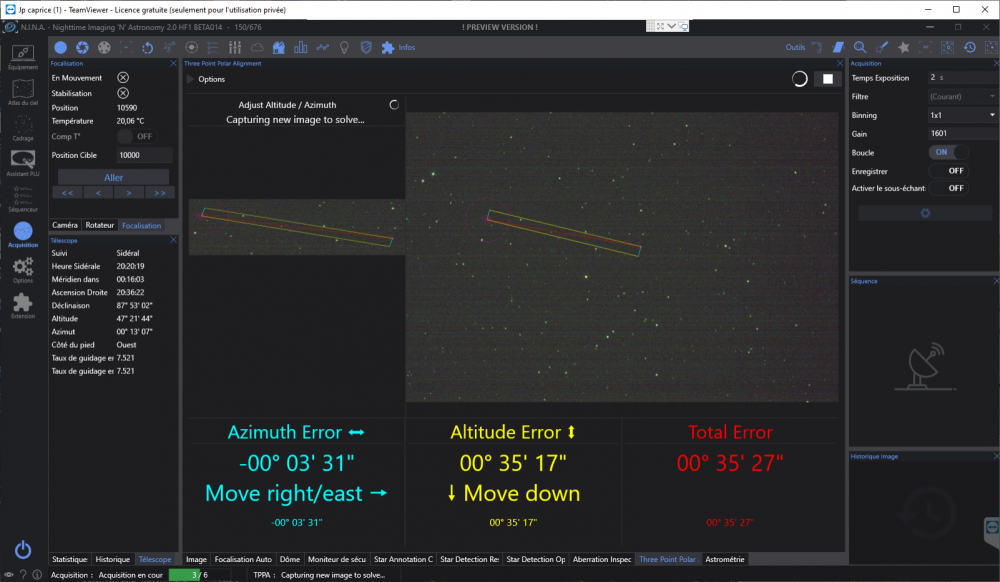1000x582 pixels.
Task: Switch to the Focalisation Auto tab
Action: click(x=243, y=559)
